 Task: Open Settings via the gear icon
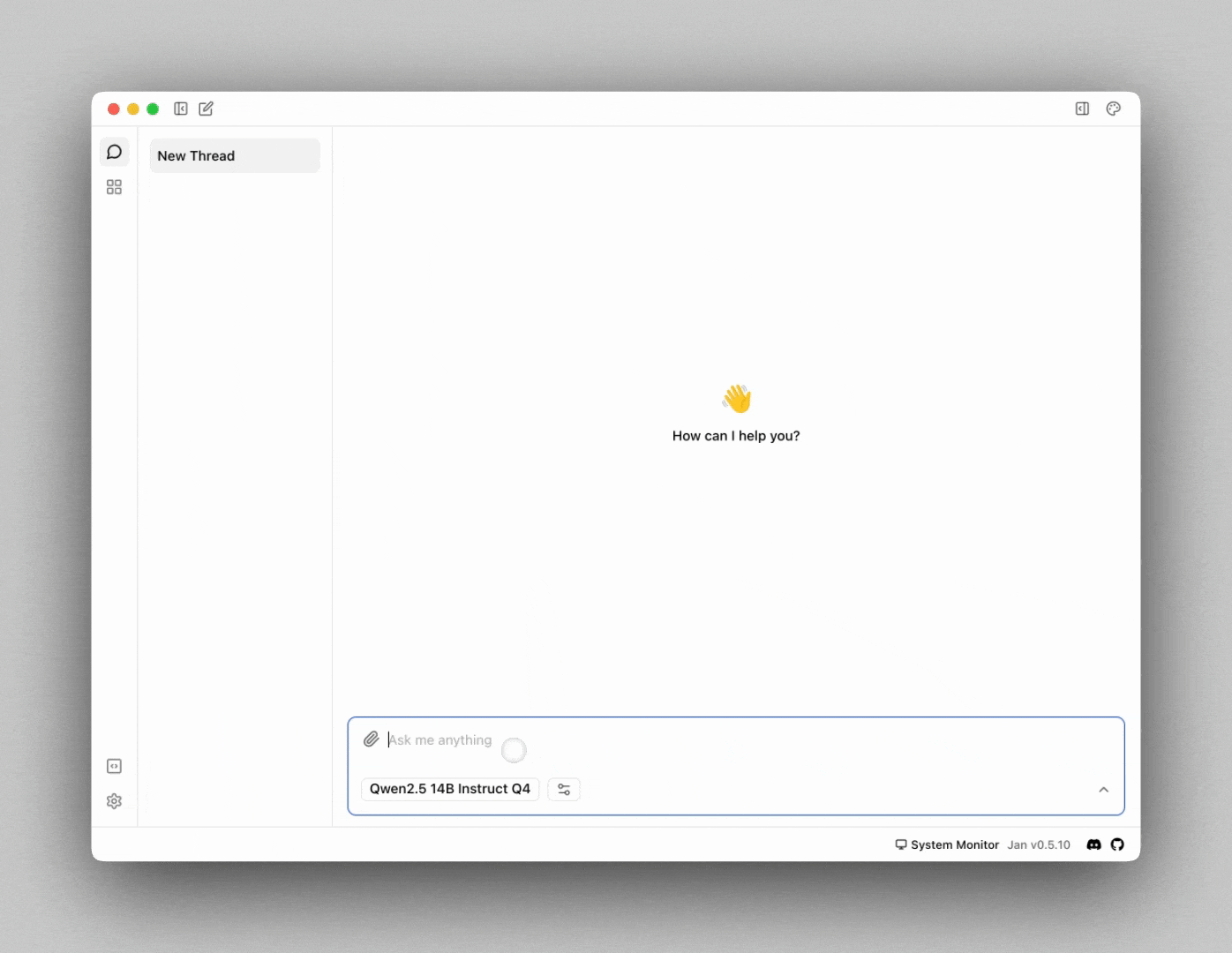[x=114, y=801]
